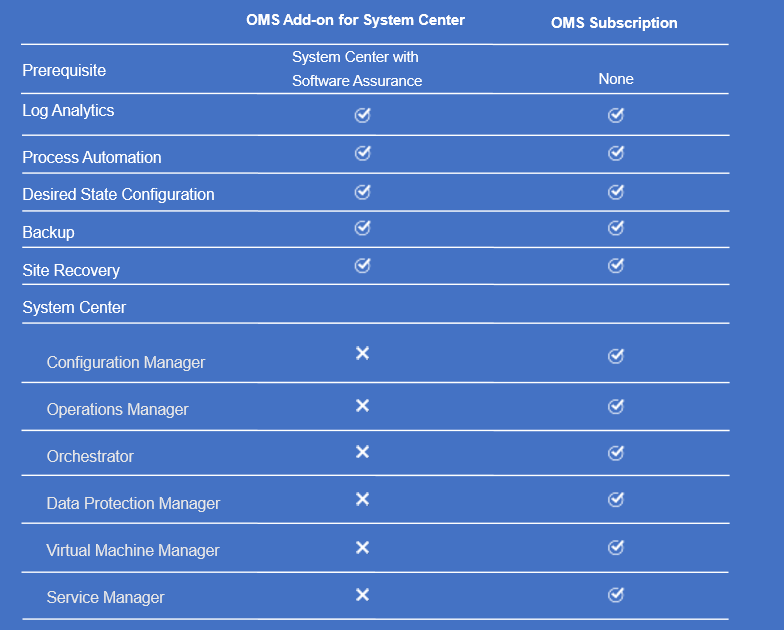This screenshot has width=784, height=630.
Task: Click Service Manager checkmark under OMS Subscription
Action: [616, 595]
